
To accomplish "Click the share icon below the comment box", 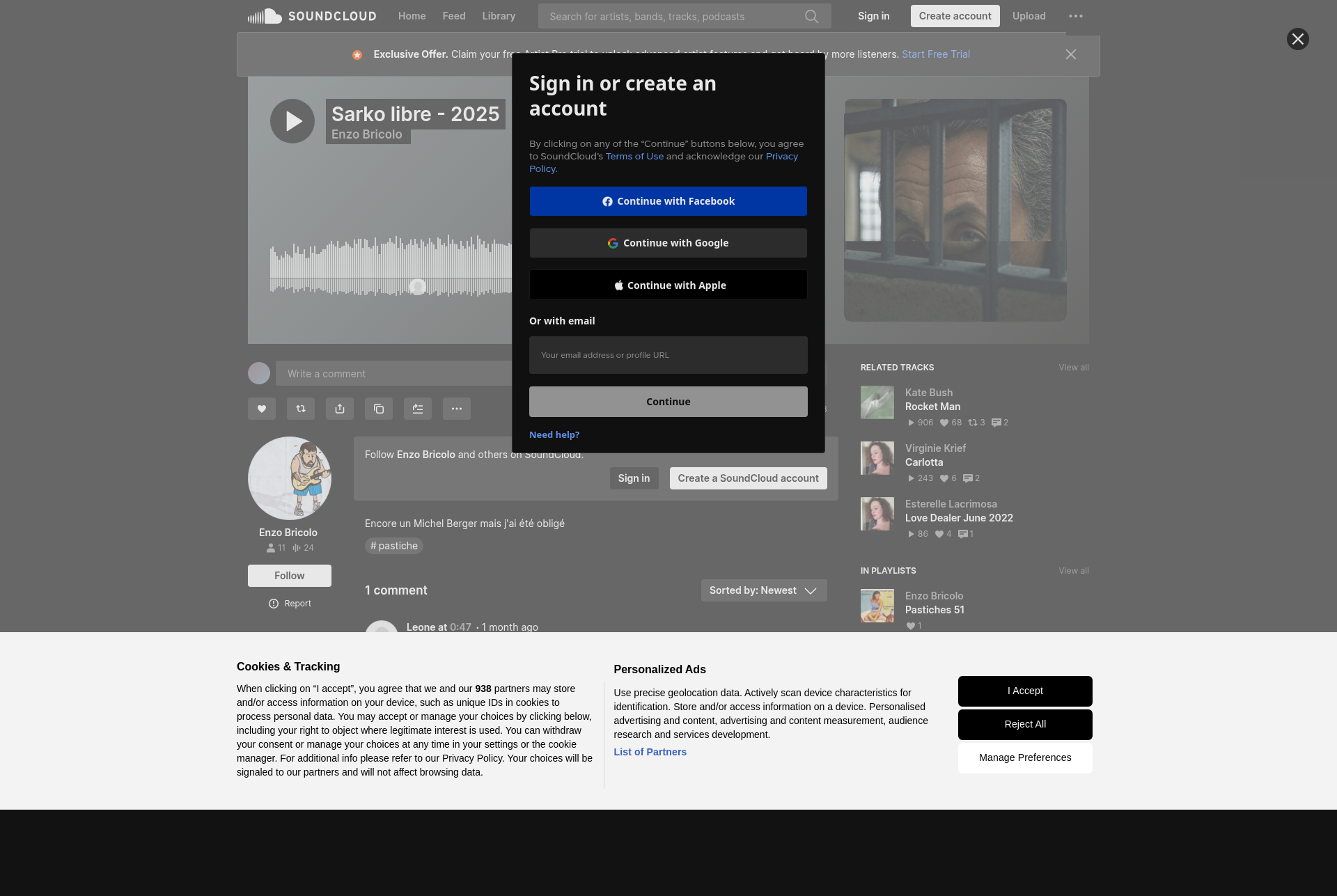I will [340, 409].
